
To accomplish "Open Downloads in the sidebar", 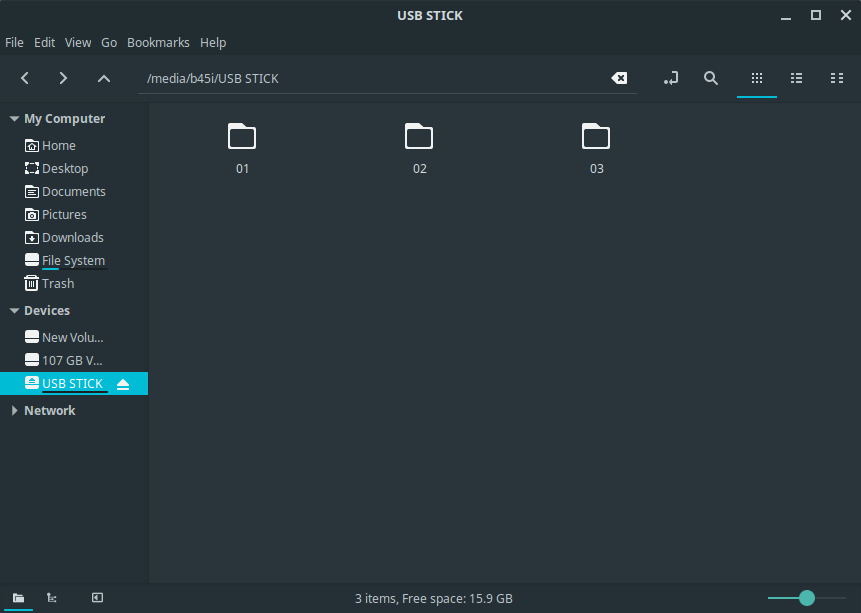I will (72, 238).
